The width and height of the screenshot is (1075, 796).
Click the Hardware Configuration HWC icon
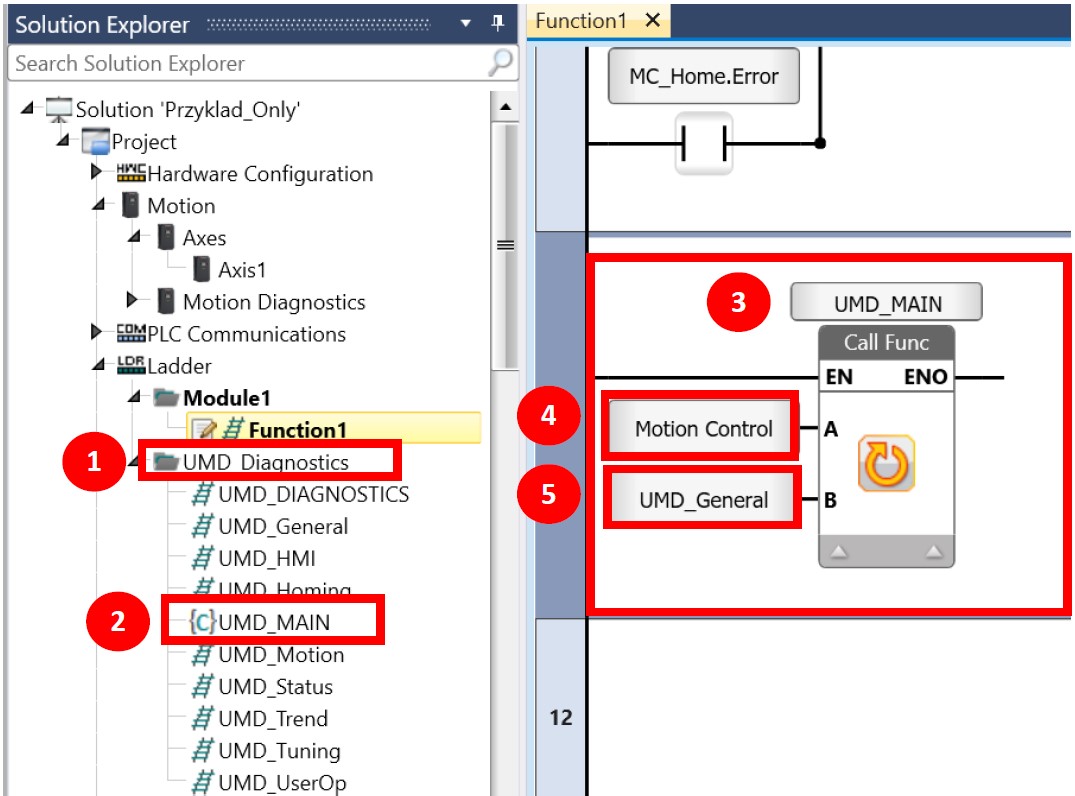130,173
